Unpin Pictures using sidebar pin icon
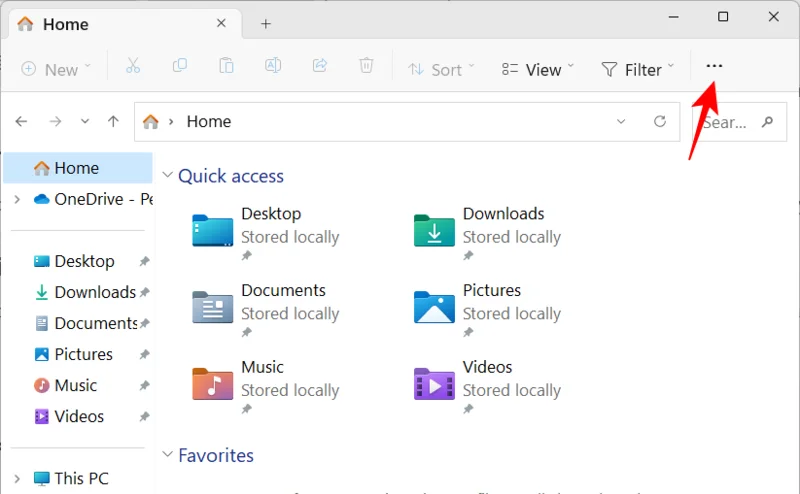This screenshot has width=800, height=494. (x=144, y=354)
